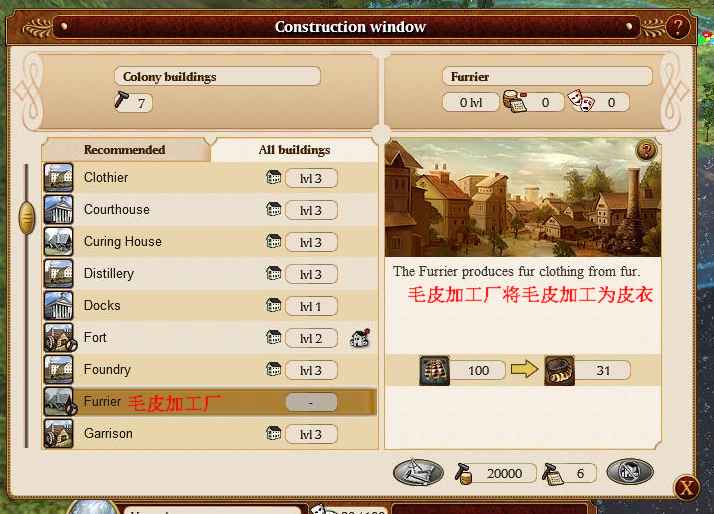Screen dimensions: 714x514
Task: Click the demolish button with the crossed-out building
Action: click(x=630, y=472)
